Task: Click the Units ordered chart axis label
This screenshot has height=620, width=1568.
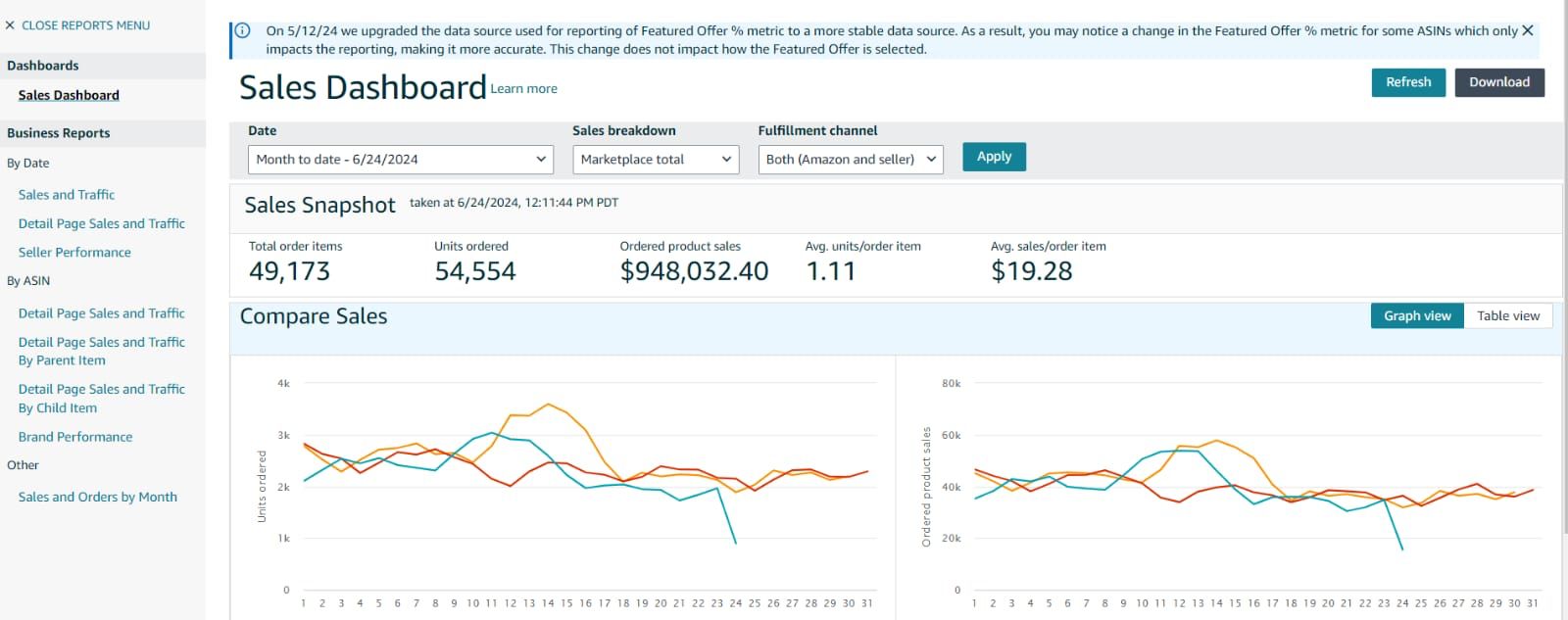Action: point(262,486)
